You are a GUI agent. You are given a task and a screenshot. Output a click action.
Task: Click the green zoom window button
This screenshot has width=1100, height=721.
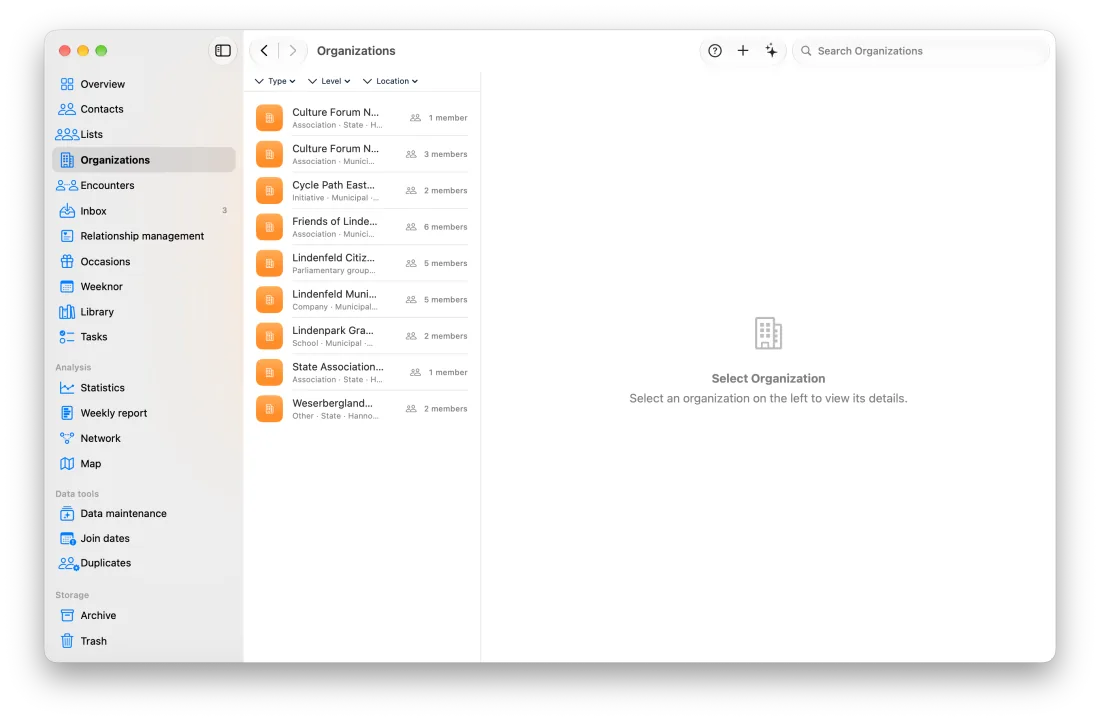coord(101,50)
